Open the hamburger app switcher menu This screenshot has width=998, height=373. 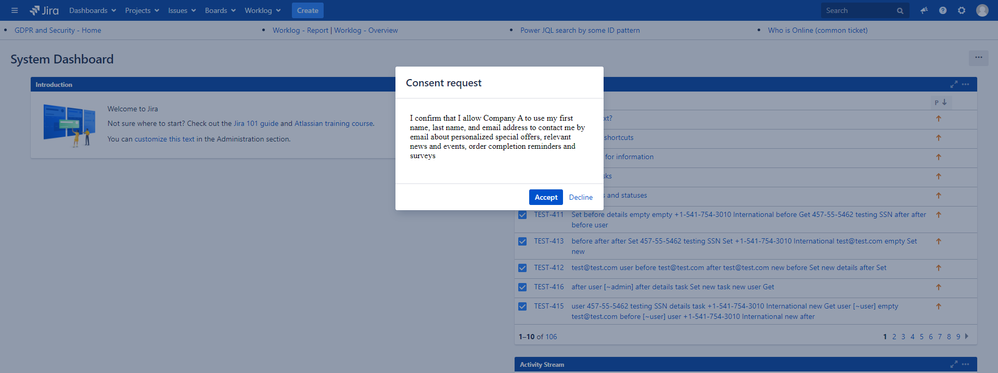click(15, 10)
